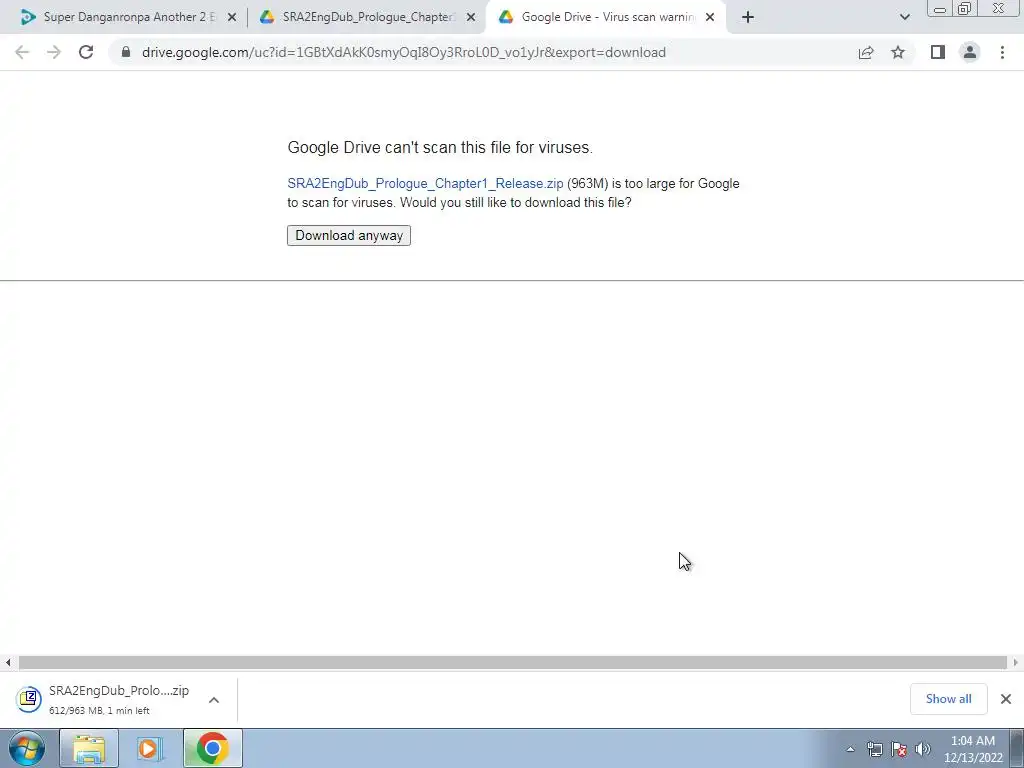Click Show all downloads
Viewport: 1024px width, 768px height.
[948, 699]
